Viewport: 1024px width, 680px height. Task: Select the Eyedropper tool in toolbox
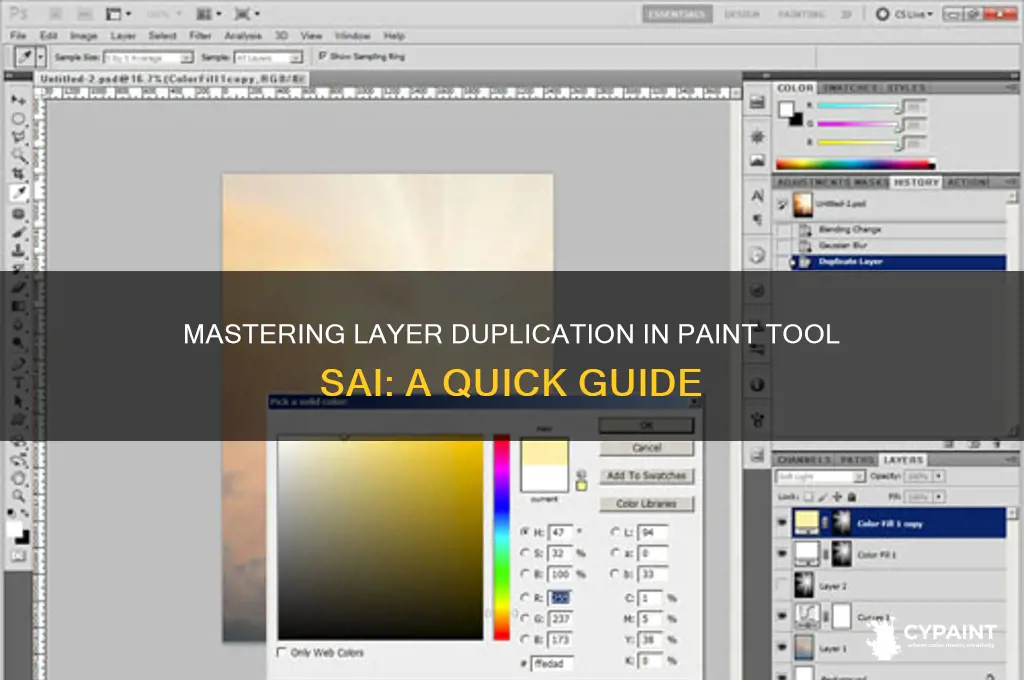pos(18,193)
